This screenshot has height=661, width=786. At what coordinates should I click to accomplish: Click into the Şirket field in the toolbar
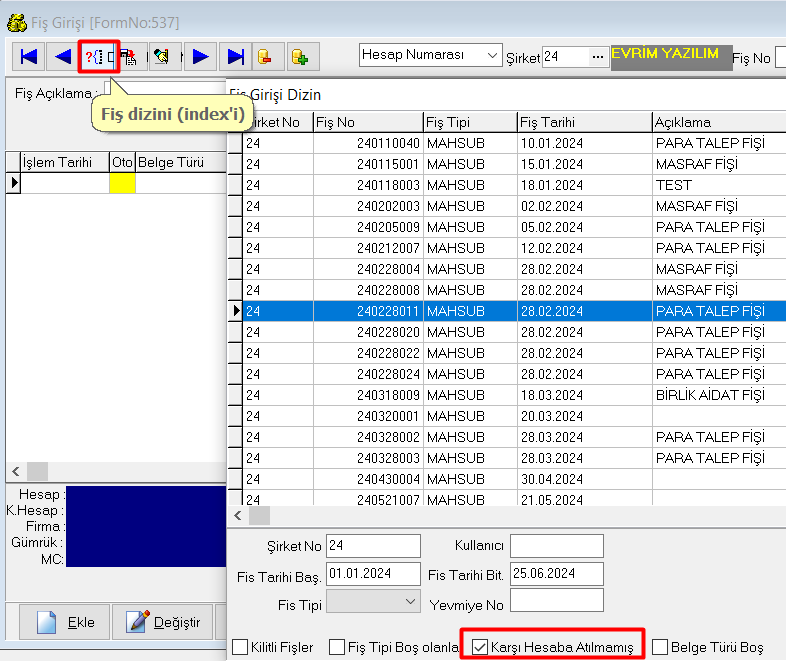[565, 57]
